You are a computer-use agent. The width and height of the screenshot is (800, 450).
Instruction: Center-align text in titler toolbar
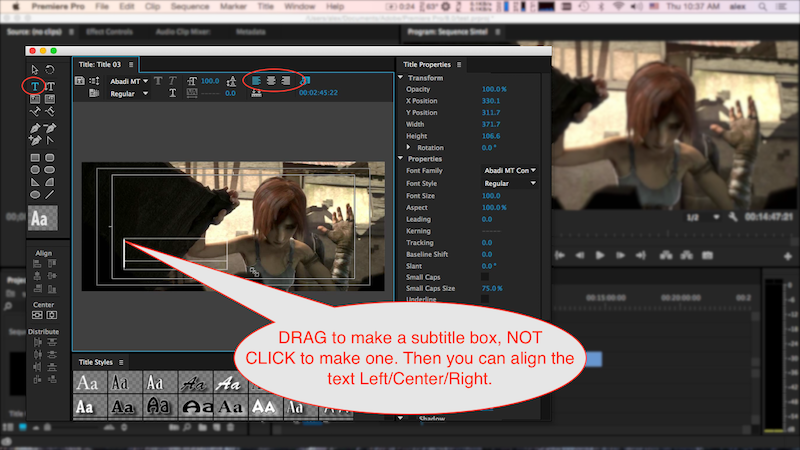tap(271, 81)
